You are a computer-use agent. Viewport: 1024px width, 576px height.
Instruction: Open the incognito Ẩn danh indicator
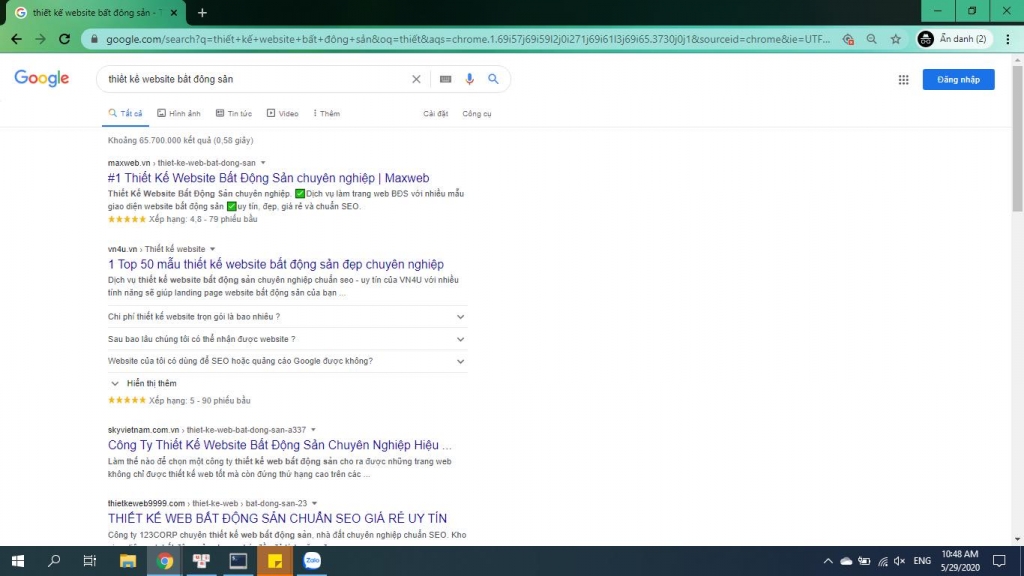(953, 39)
